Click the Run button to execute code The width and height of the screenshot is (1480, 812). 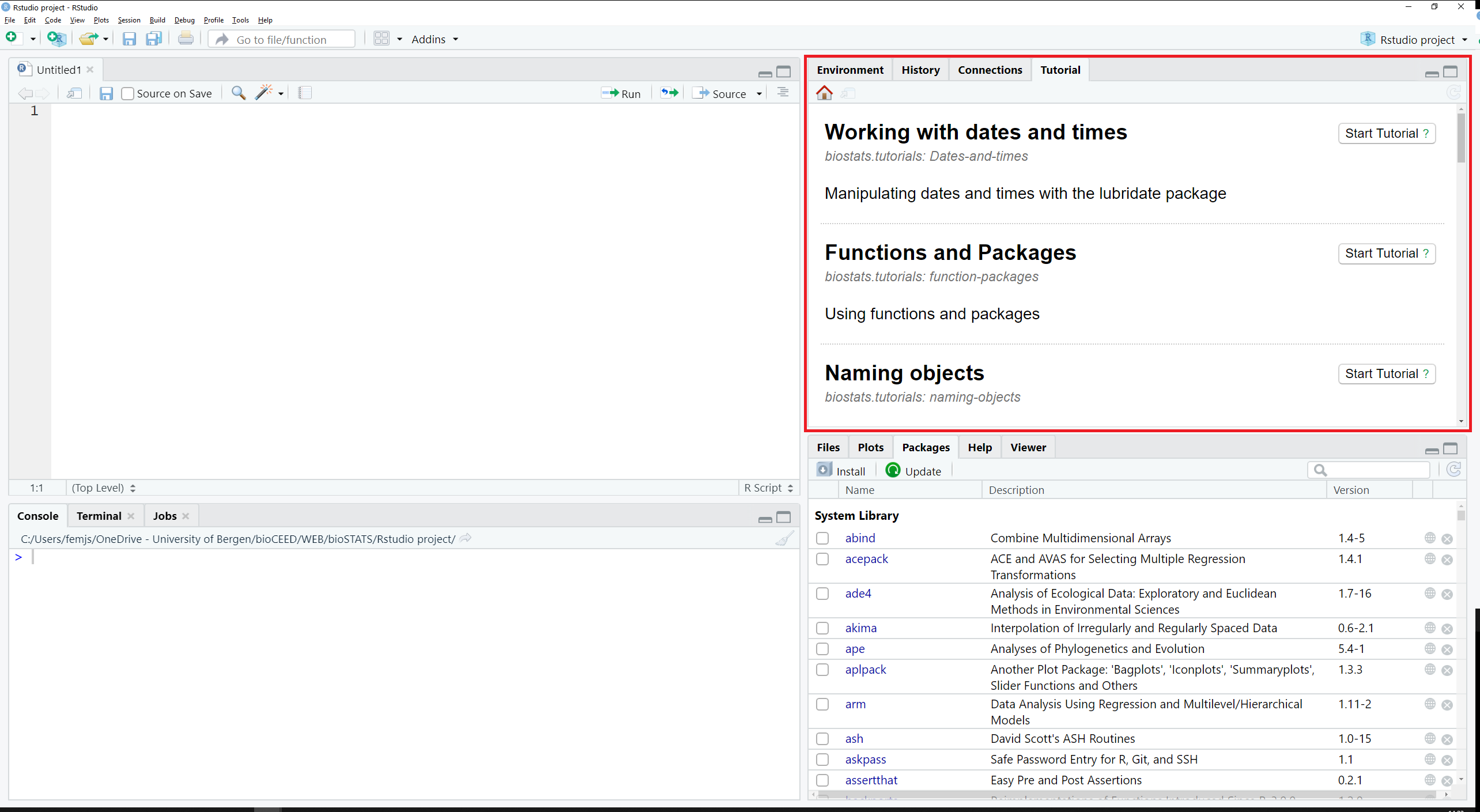tap(622, 93)
